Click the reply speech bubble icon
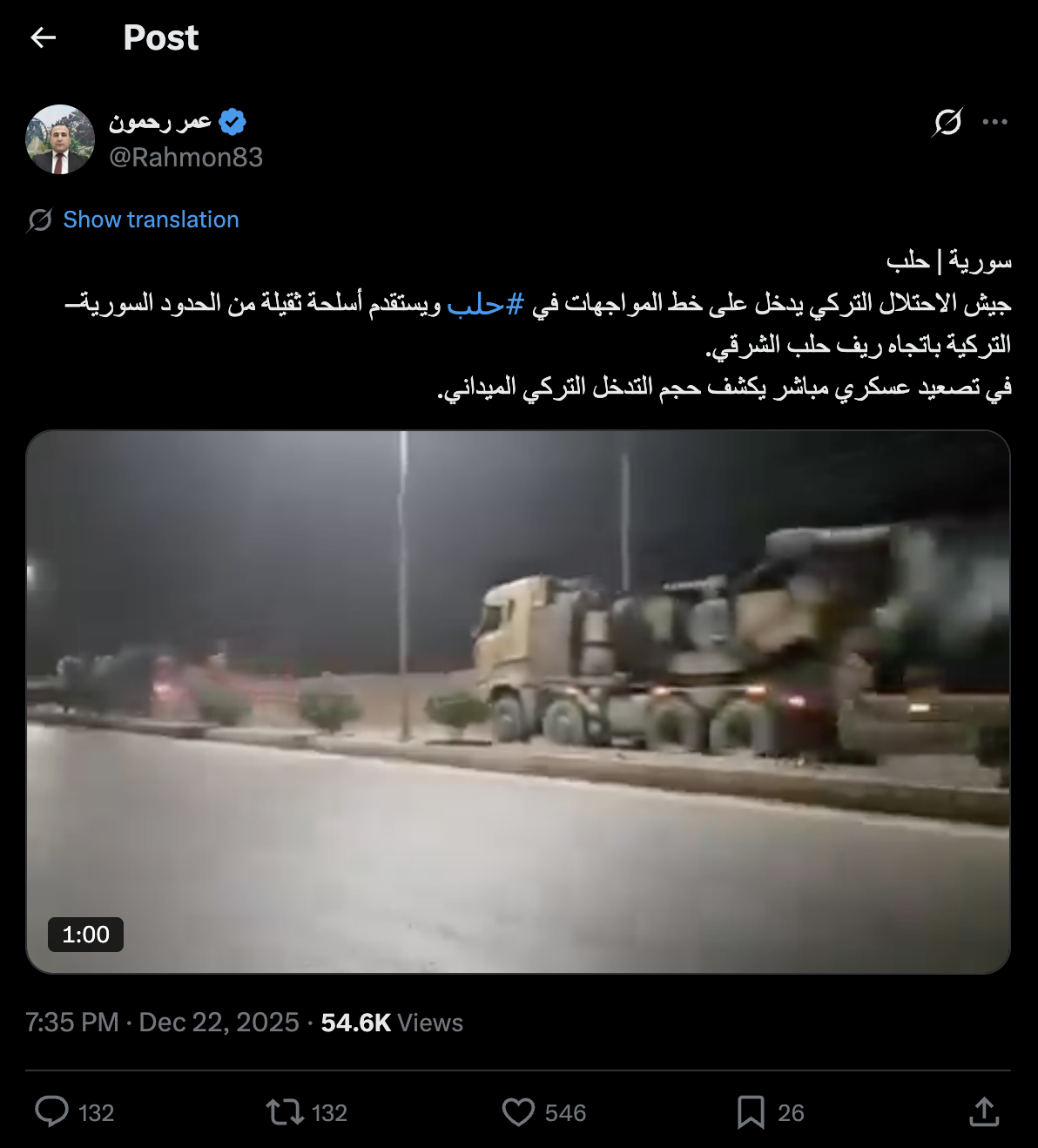Screen dimensions: 1038x1148 [51, 1112]
